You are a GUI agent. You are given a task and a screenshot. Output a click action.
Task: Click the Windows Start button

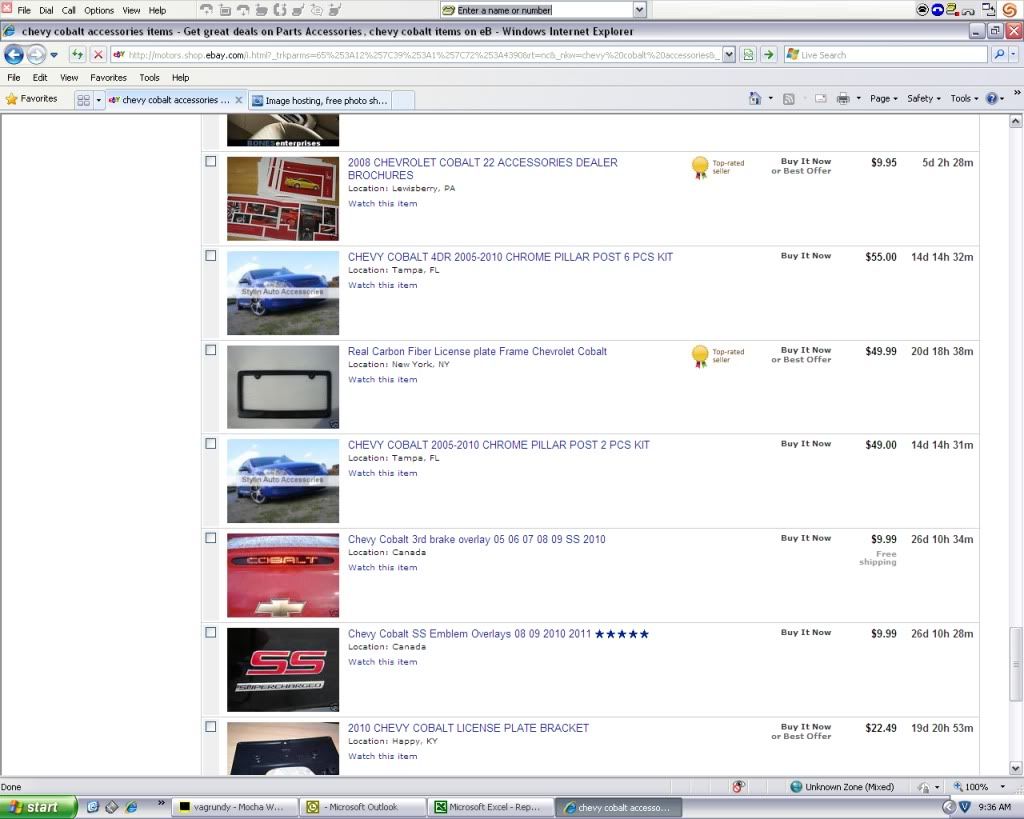(x=37, y=807)
